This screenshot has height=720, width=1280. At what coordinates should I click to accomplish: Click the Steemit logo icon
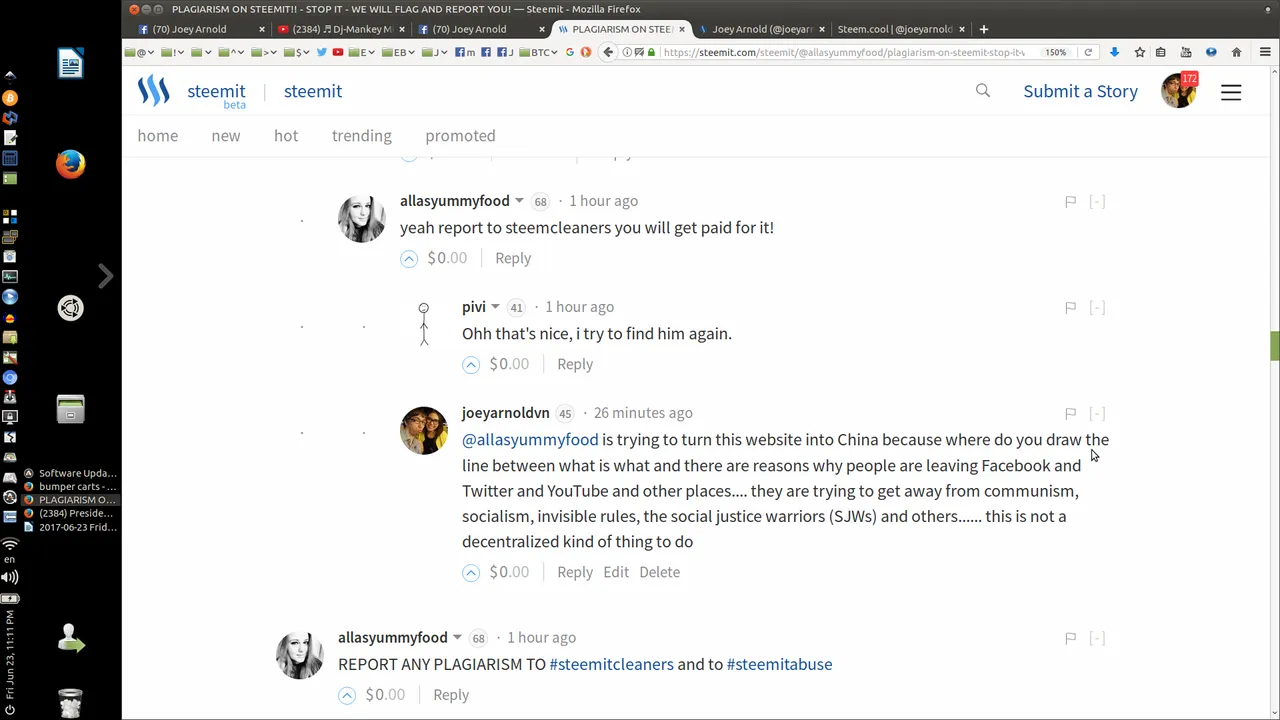(x=153, y=91)
